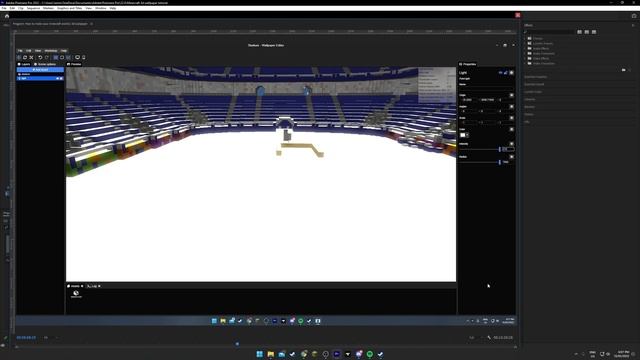Toggle the Intensity property binding box

(511, 144)
